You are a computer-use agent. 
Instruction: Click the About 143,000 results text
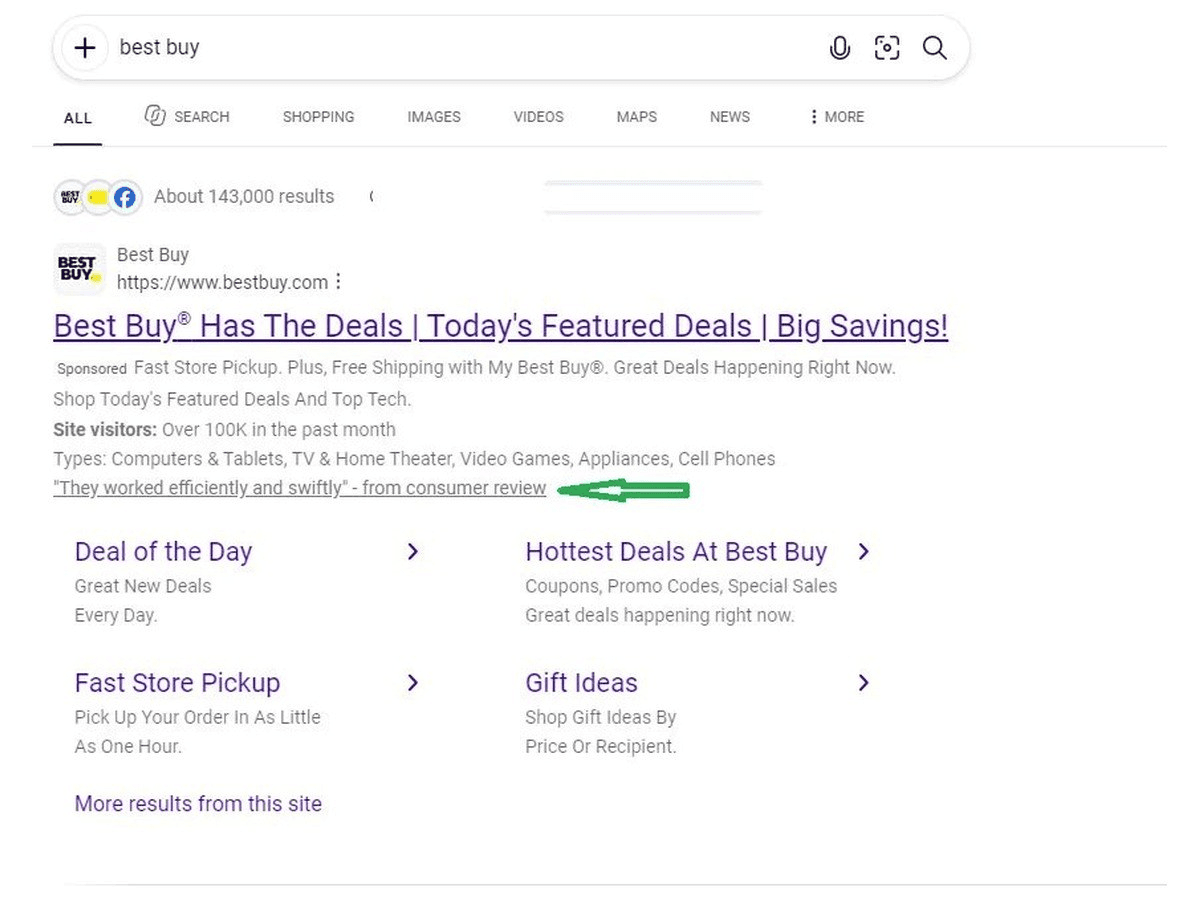pos(244,197)
